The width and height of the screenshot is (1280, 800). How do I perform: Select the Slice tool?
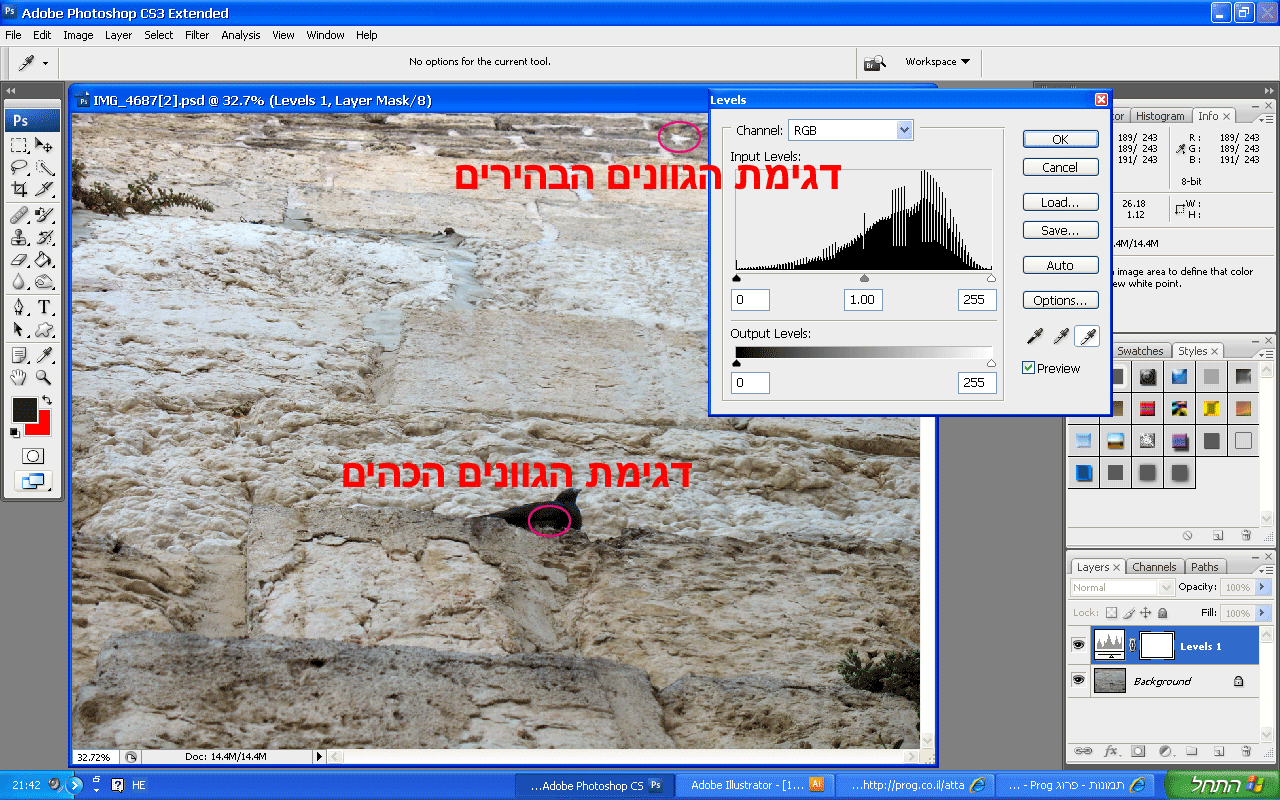44,189
